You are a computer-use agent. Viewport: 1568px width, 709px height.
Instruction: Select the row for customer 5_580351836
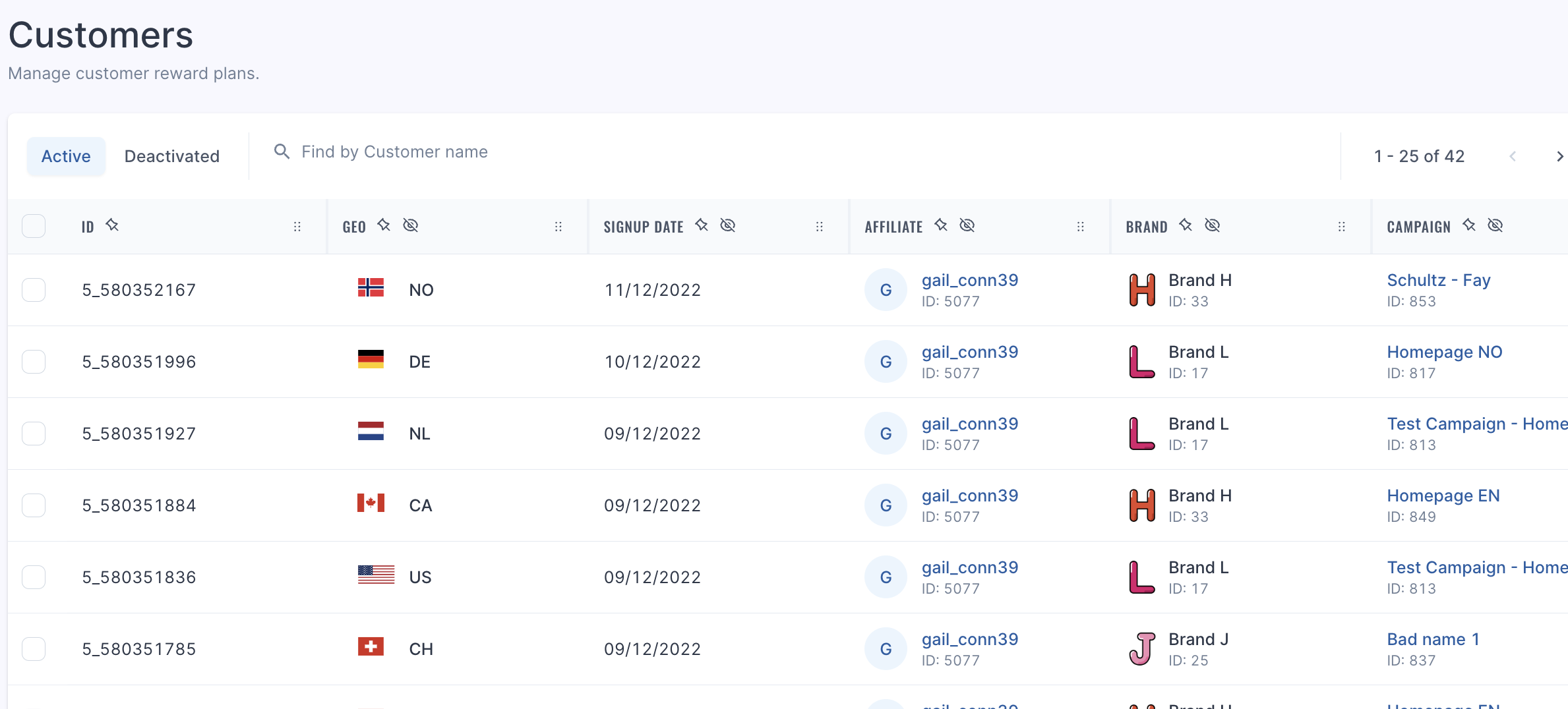point(34,577)
